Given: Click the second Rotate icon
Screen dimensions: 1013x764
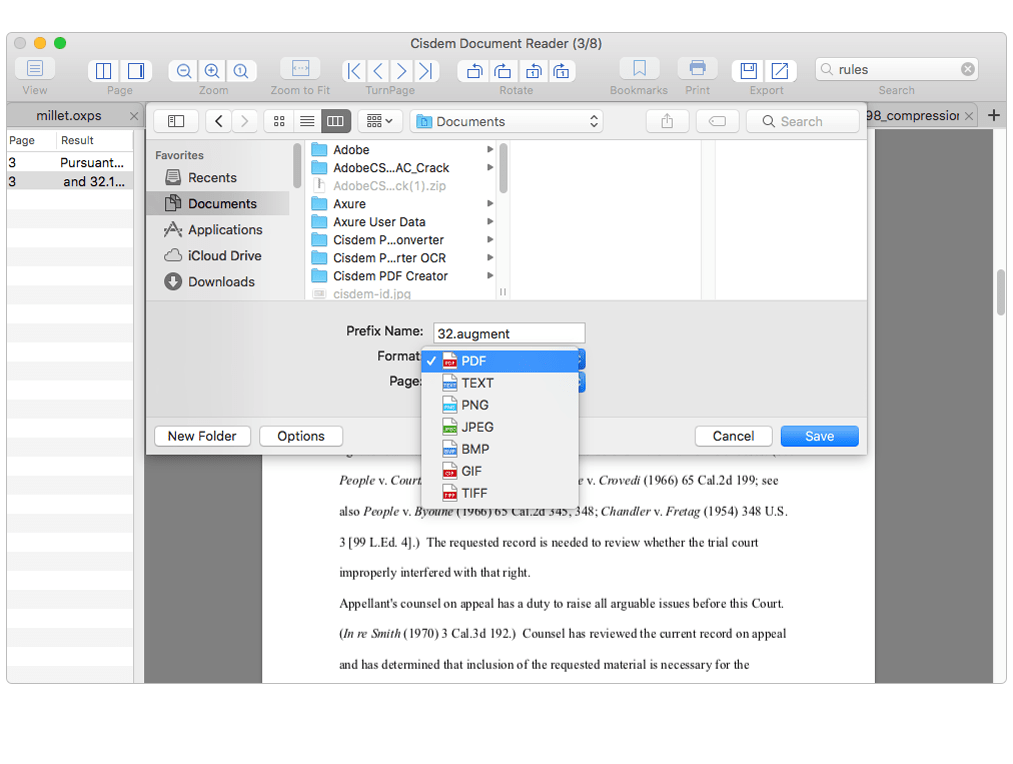Looking at the screenshot, I should click(x=503, y=70).
